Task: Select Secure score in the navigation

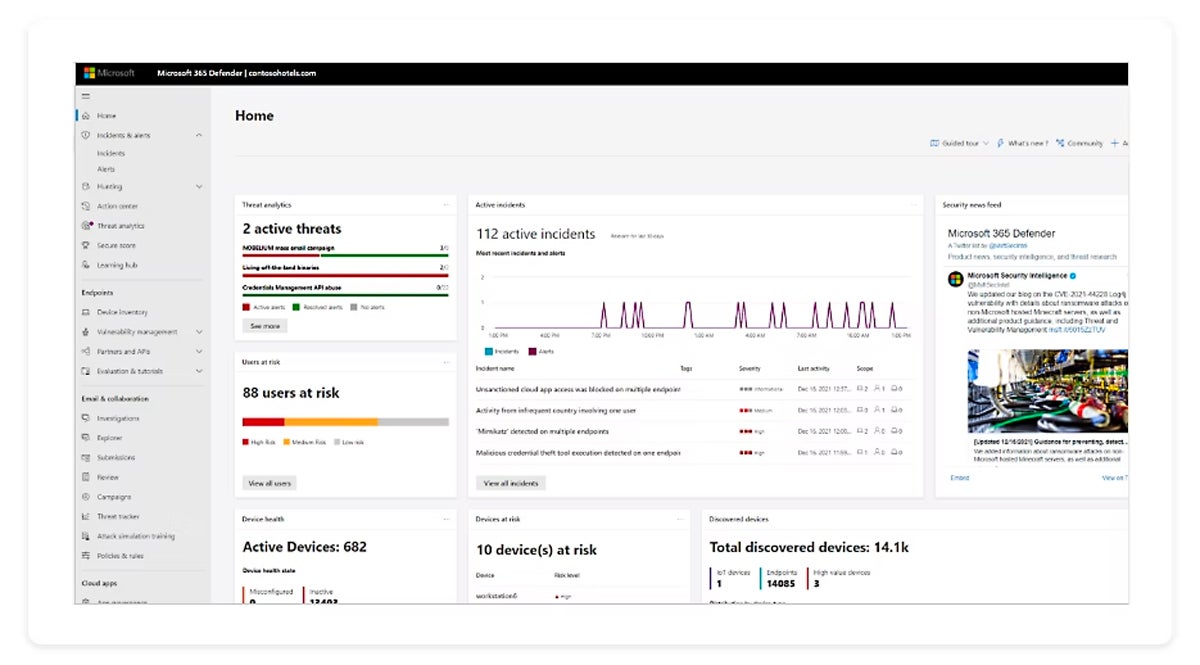Action: click(115, 245)
